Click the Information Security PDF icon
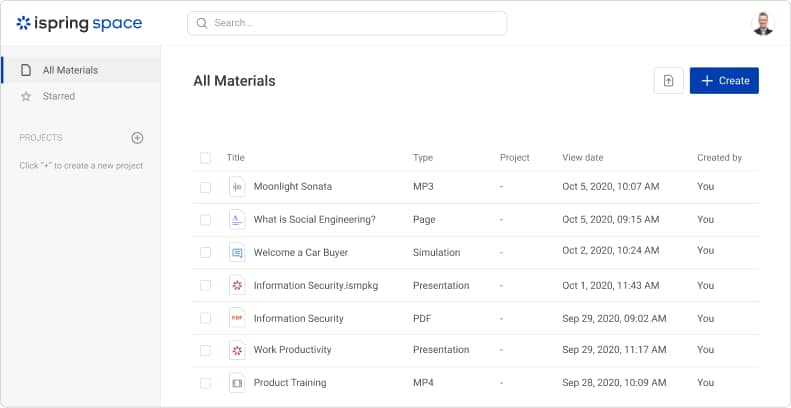The height and width of the screenshot is (408, 791). pos(237,319)
